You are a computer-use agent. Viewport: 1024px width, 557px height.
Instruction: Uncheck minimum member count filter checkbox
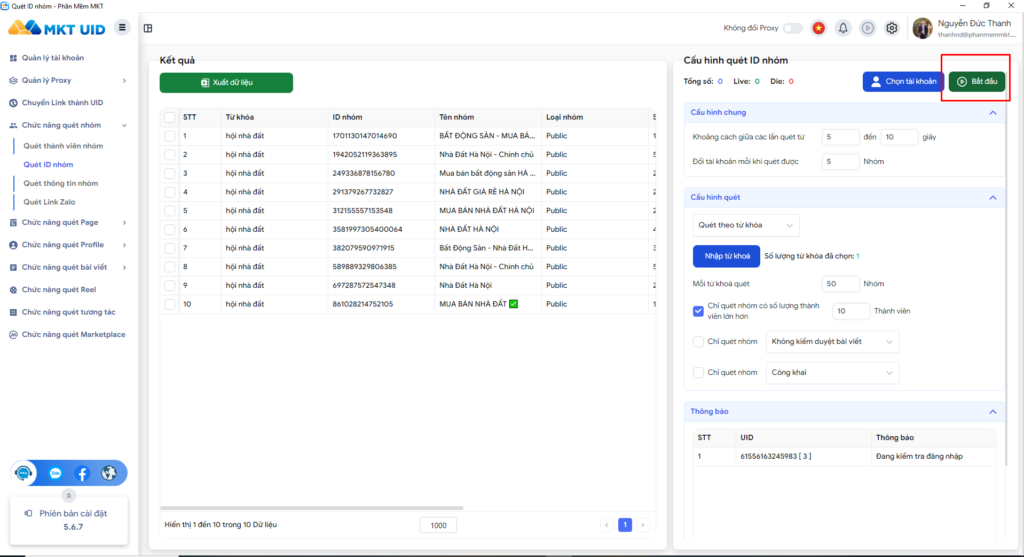tap(698, 311)
